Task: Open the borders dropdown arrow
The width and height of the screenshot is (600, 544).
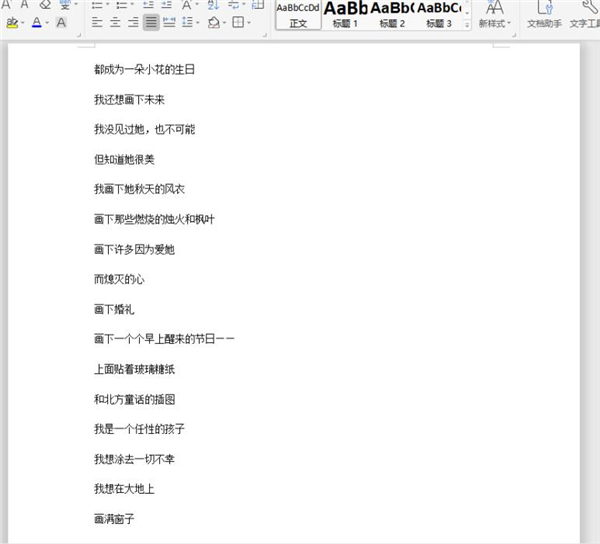Action: coord(249,22)
